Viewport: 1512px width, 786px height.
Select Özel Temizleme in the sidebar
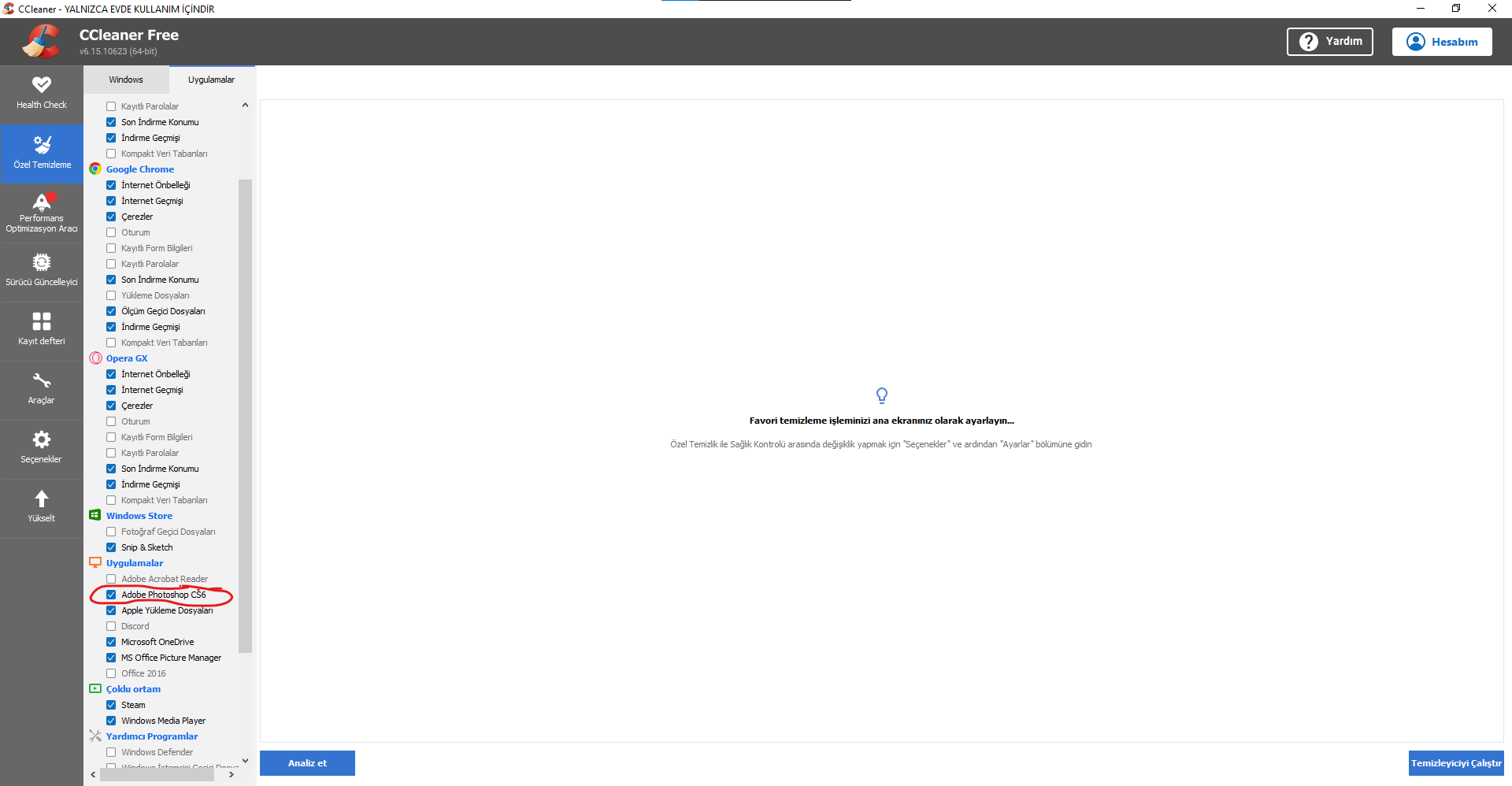[42, 154]
